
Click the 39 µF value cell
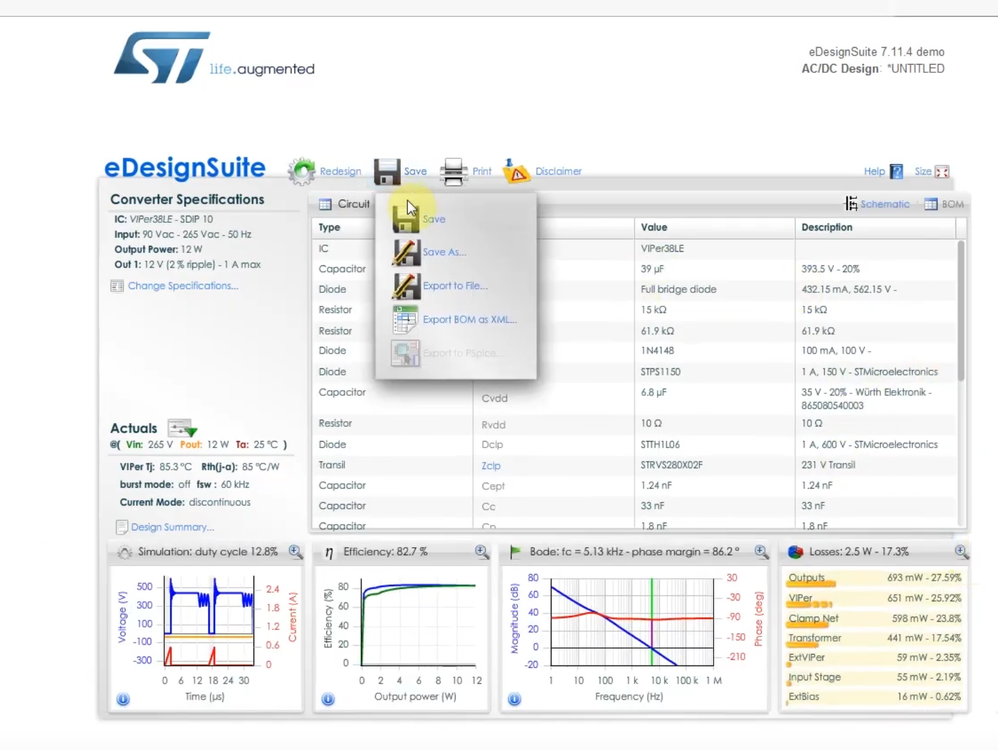(714, 269)
